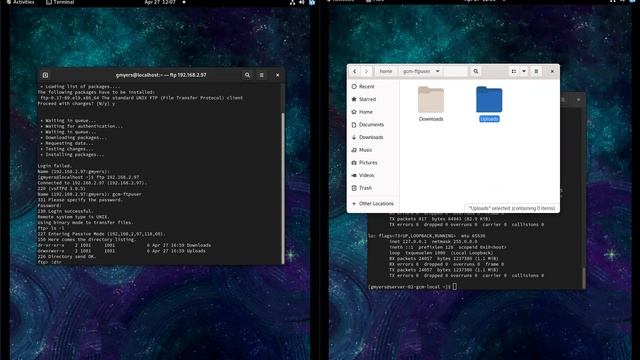The height and width of the screenshot is (360, 640).
Task: Click the '230 Login successful.' line
Action: coord(65,211)
